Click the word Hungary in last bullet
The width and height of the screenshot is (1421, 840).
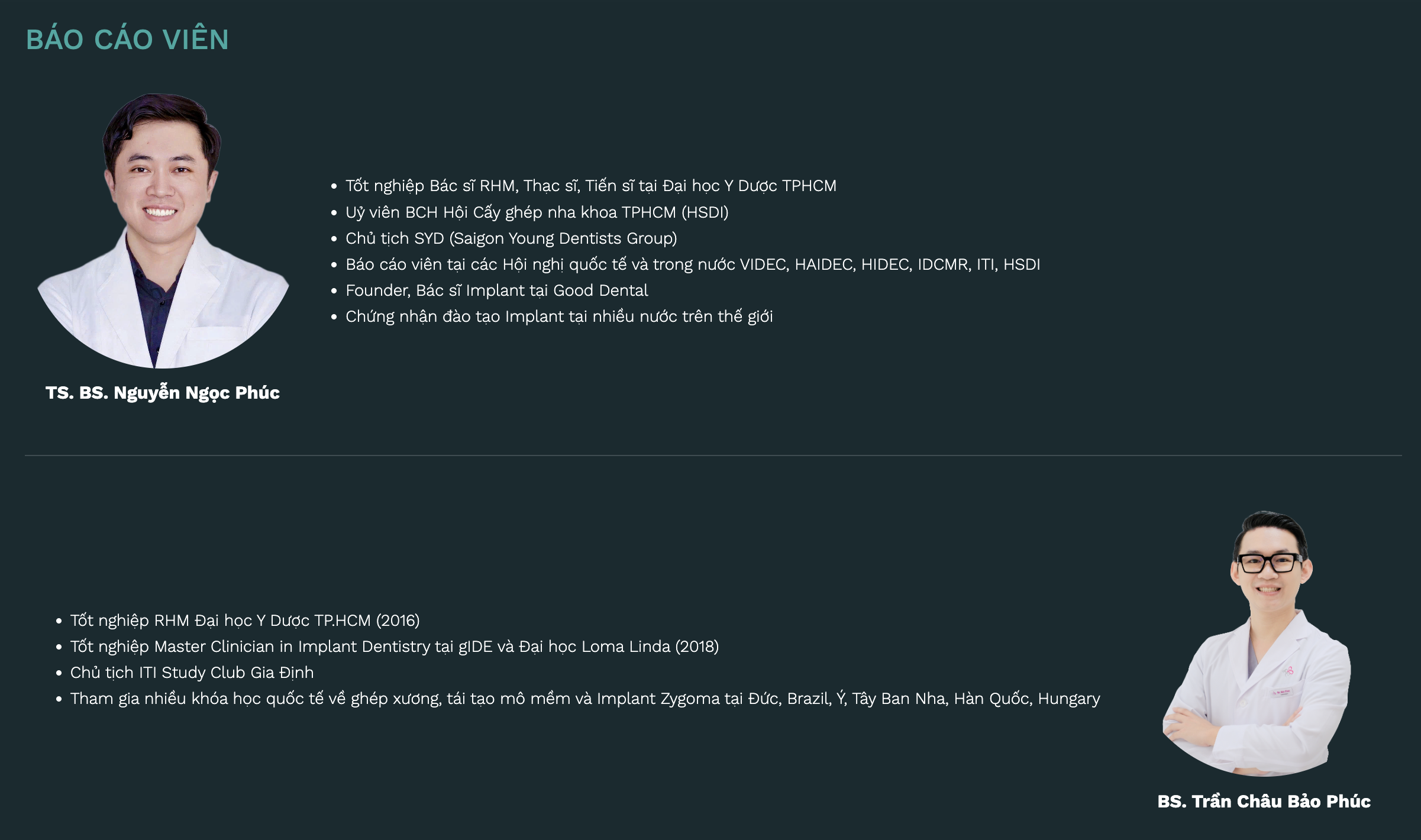1069,699
